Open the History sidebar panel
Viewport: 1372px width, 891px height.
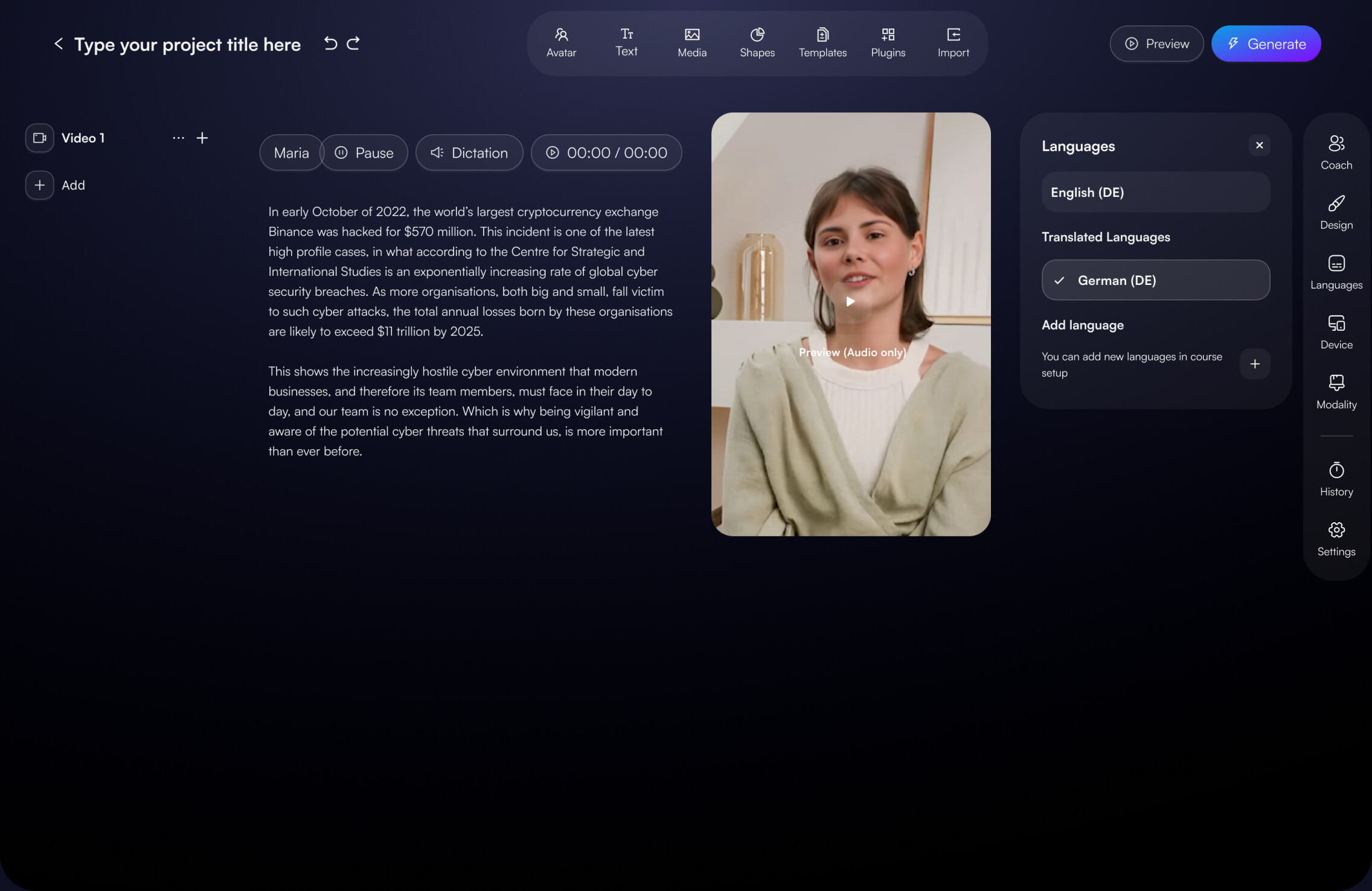coord(1336,479)
